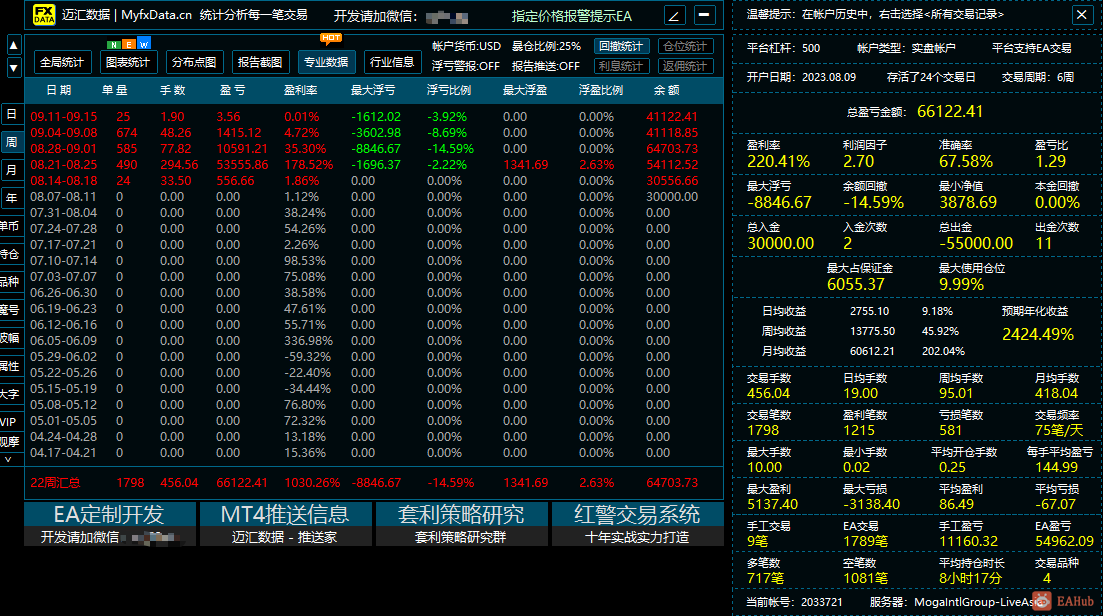The height and width of the screenshot is (616, 1103).
Task: Open the 属性 sidebar item
Action: (10, 366)
